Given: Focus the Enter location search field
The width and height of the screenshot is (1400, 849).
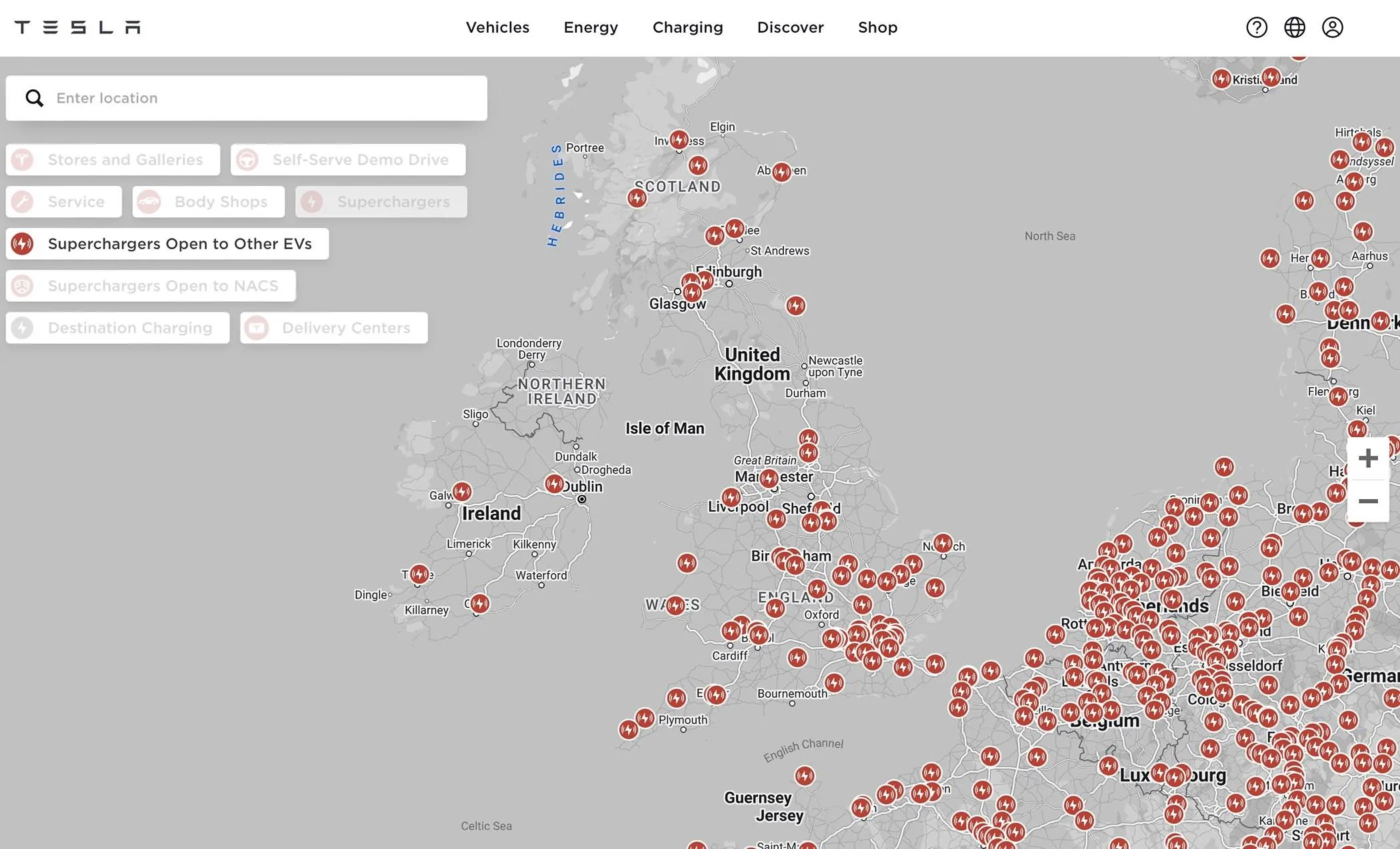Looking at the screenshot, I should [x=247, y=99].
